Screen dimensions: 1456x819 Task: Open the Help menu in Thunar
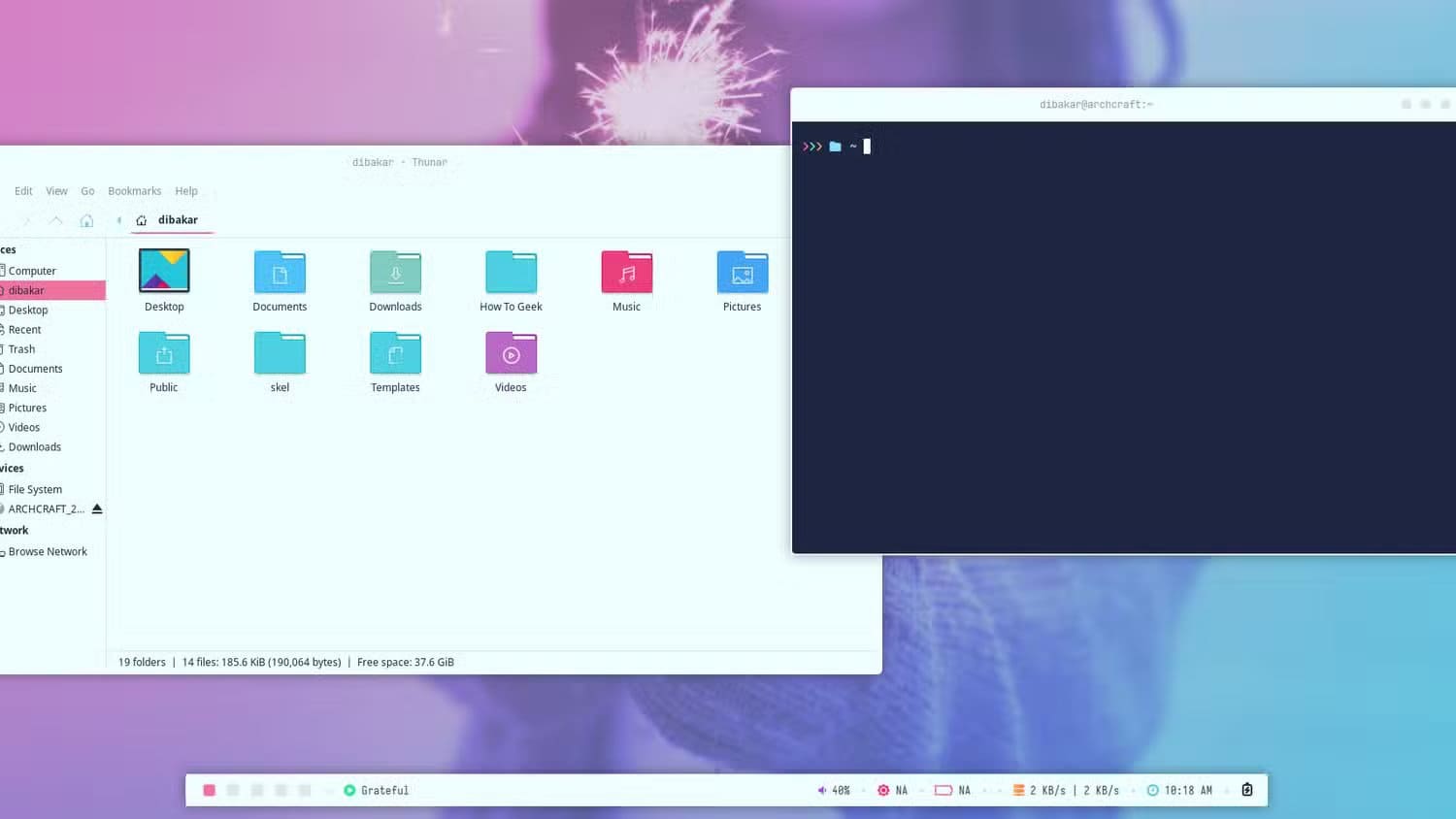[x=186, y=191]
